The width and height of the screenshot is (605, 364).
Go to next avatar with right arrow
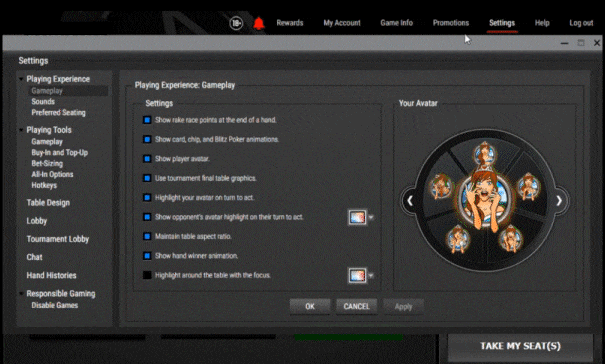pos(559,200)
